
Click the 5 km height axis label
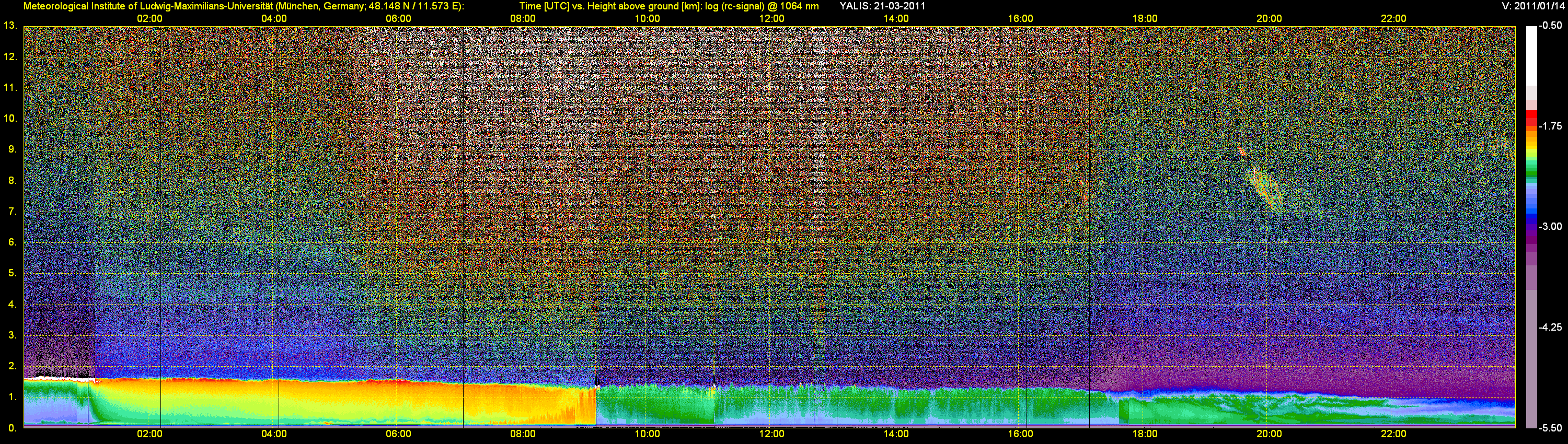click(11, 273)
